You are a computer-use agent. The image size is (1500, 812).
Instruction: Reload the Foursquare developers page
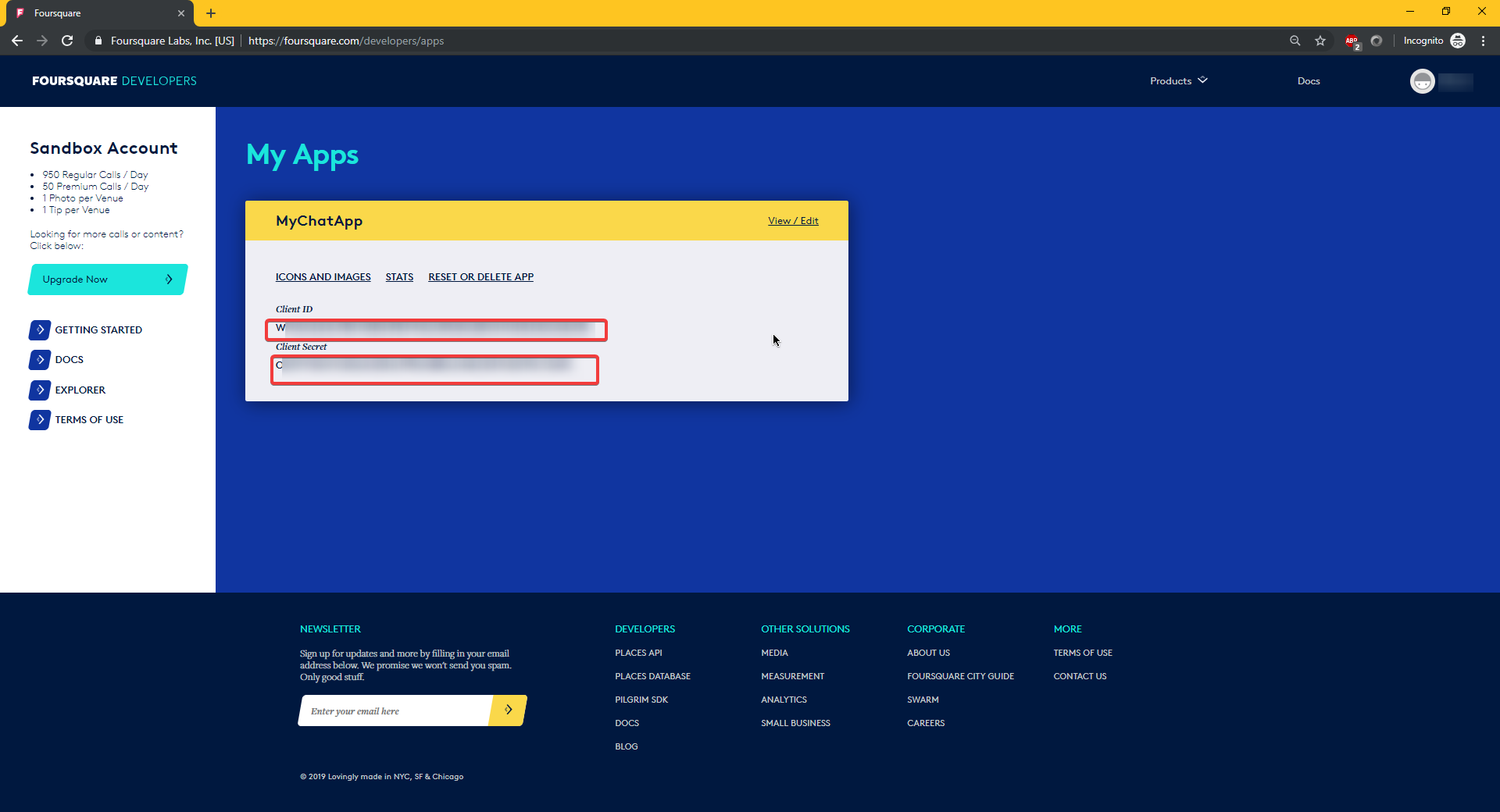coord(67,41)
